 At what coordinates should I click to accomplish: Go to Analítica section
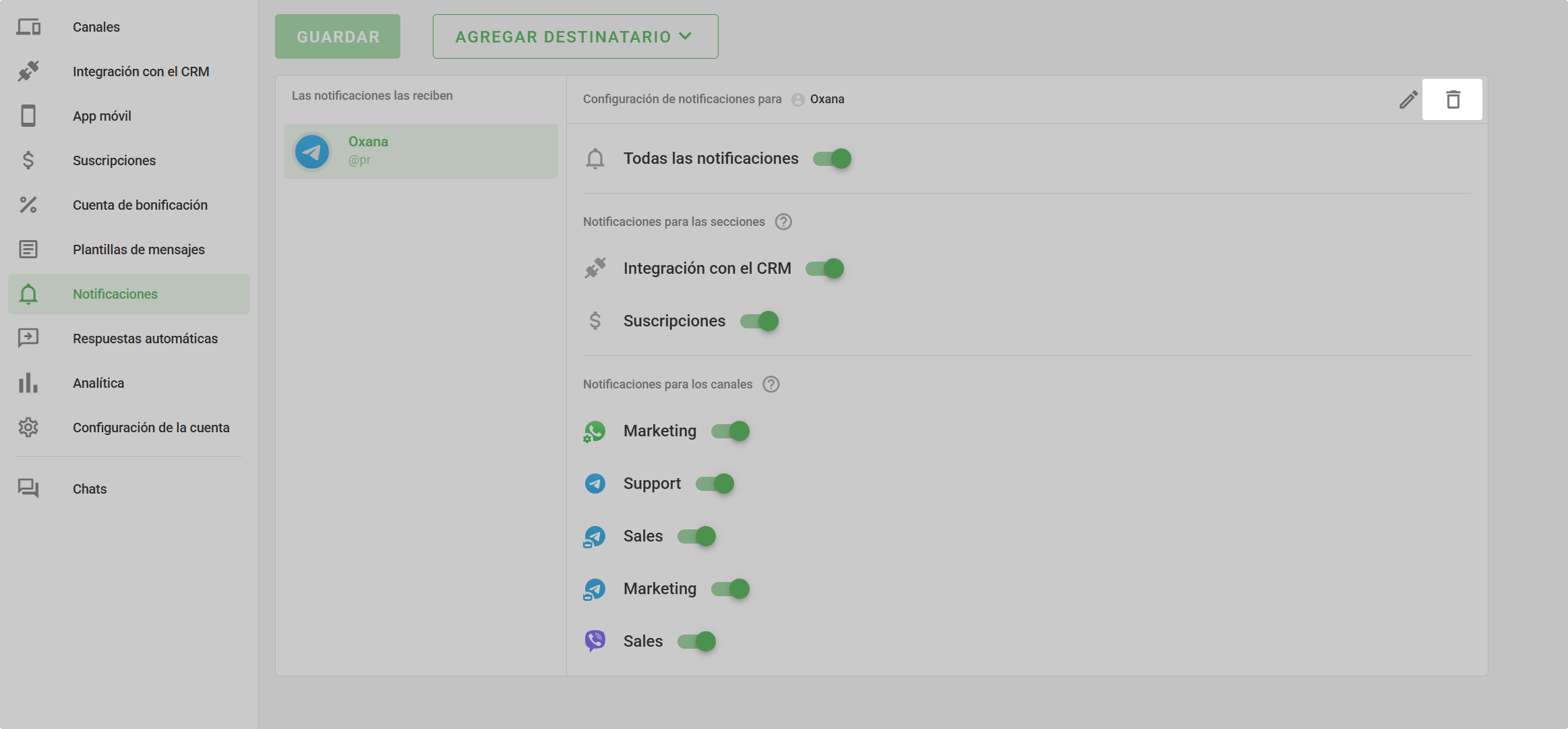(x=129, y=383)
